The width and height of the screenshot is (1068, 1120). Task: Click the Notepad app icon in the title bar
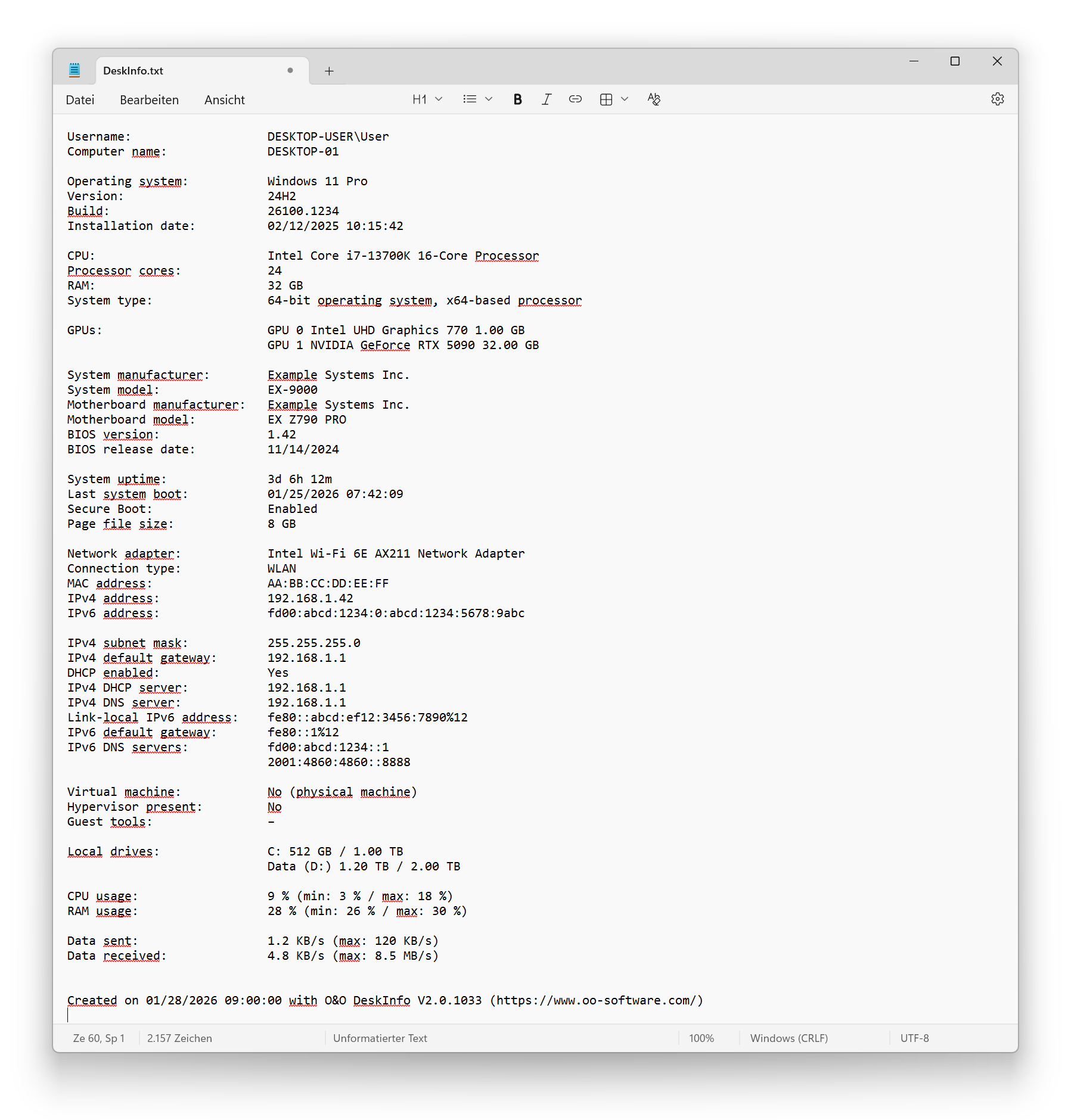pos(74,70)
